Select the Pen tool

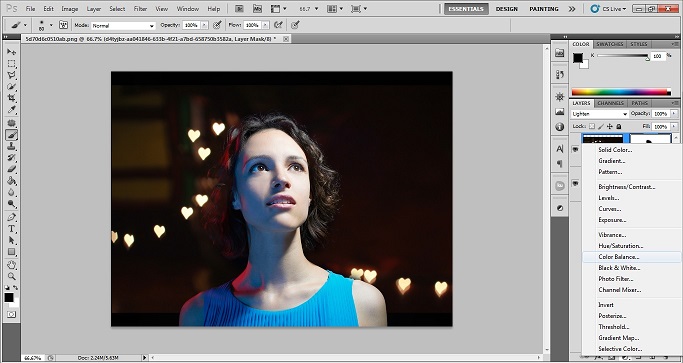11,217
